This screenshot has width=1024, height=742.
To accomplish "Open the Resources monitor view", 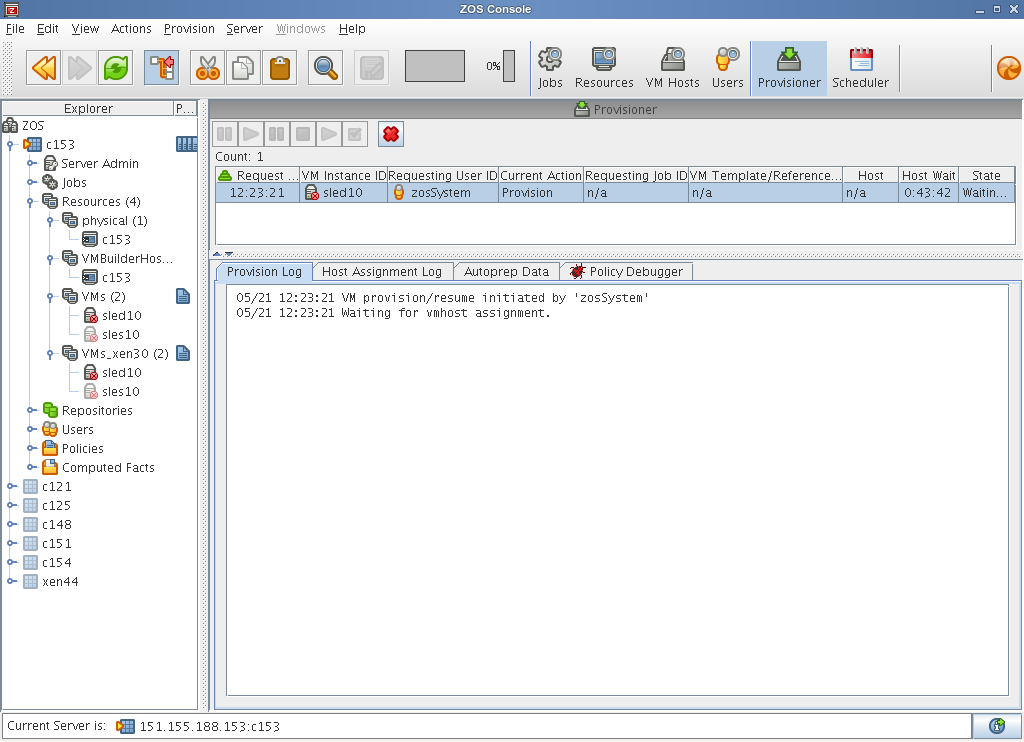I will [604, 68].
